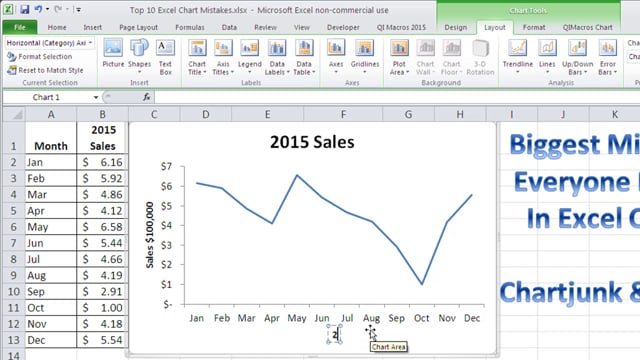640x360 pixels.
Task: Click Reset to Match Style
Action: click(45, 70)
